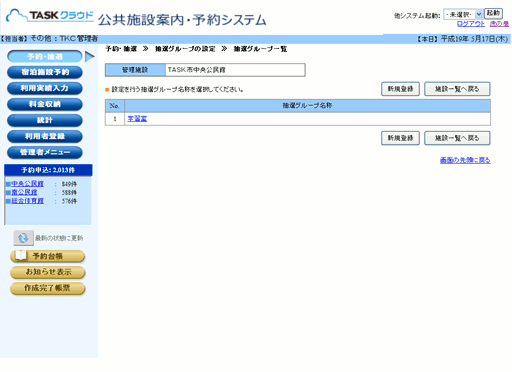
Task: Click the ログアウト link
Action: (471, 24)
